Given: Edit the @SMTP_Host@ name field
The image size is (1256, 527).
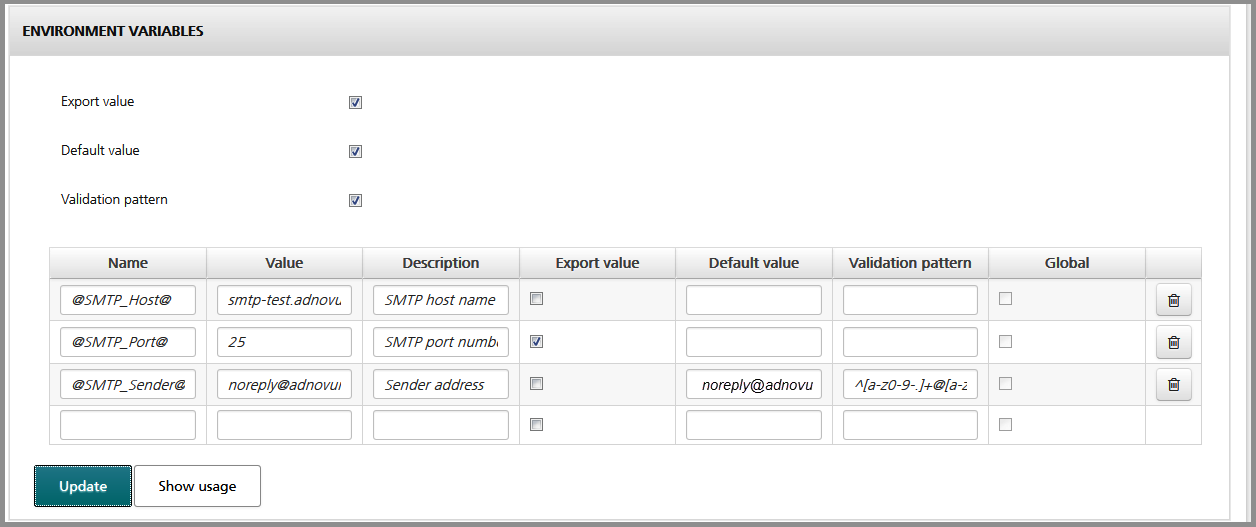Looking at the screenshot, I should (x=128, y=300).
